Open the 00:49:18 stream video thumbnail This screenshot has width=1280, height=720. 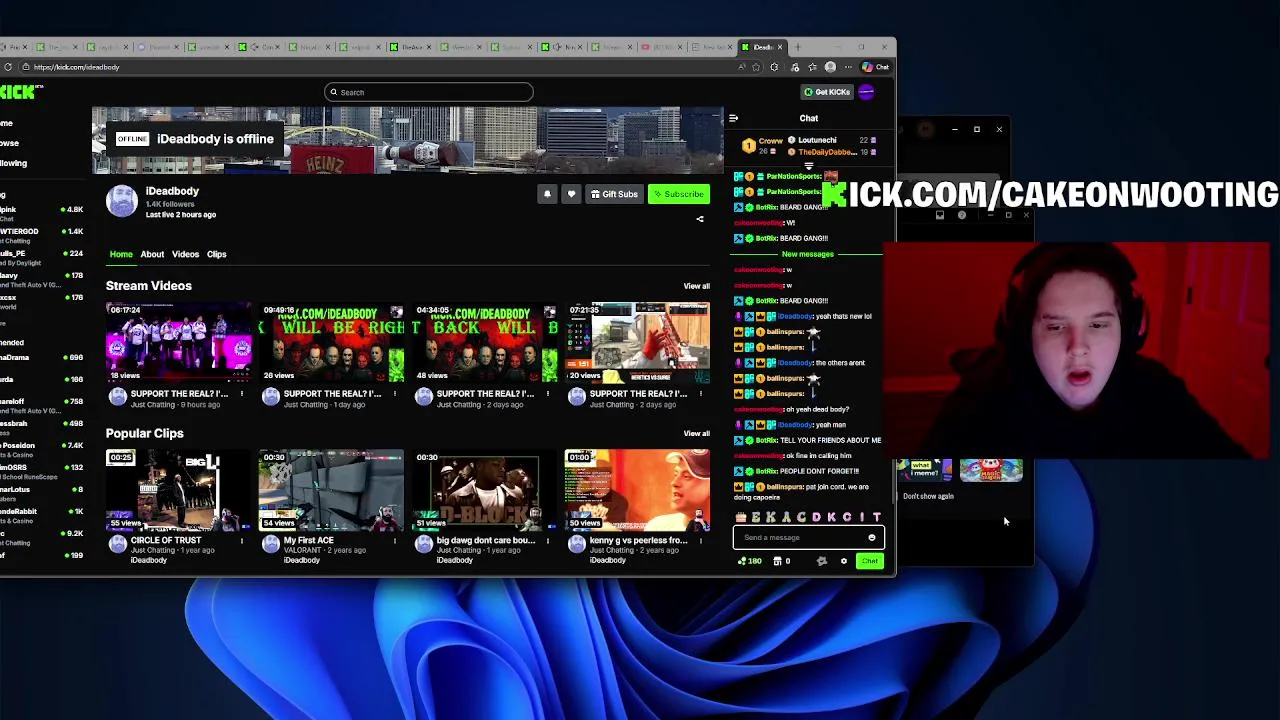click(332, 343)
